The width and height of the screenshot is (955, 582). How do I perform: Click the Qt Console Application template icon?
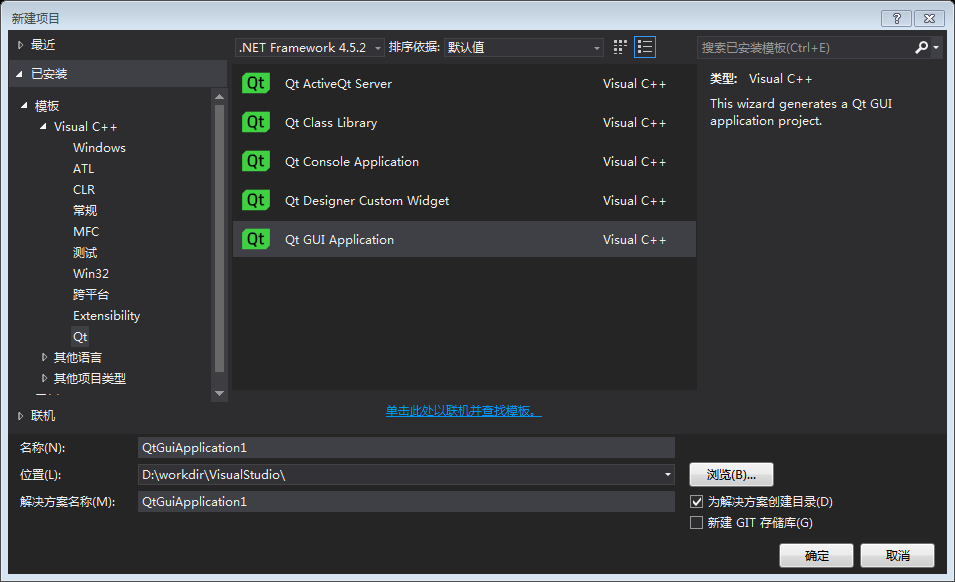coord(256,161)
